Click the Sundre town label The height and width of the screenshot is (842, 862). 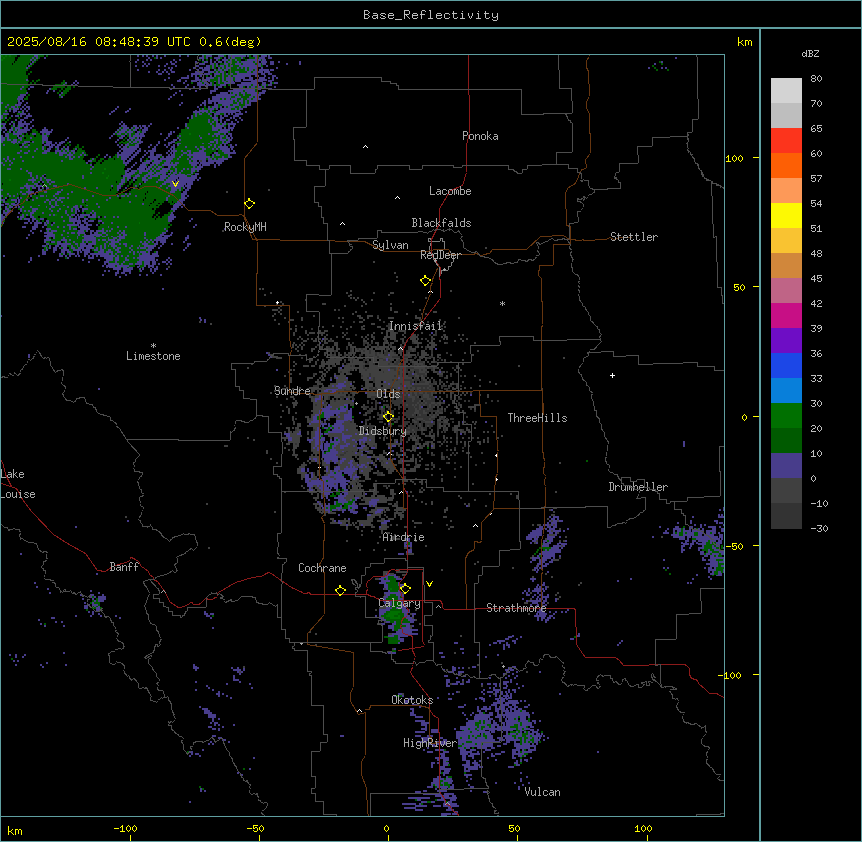point(292,391)
